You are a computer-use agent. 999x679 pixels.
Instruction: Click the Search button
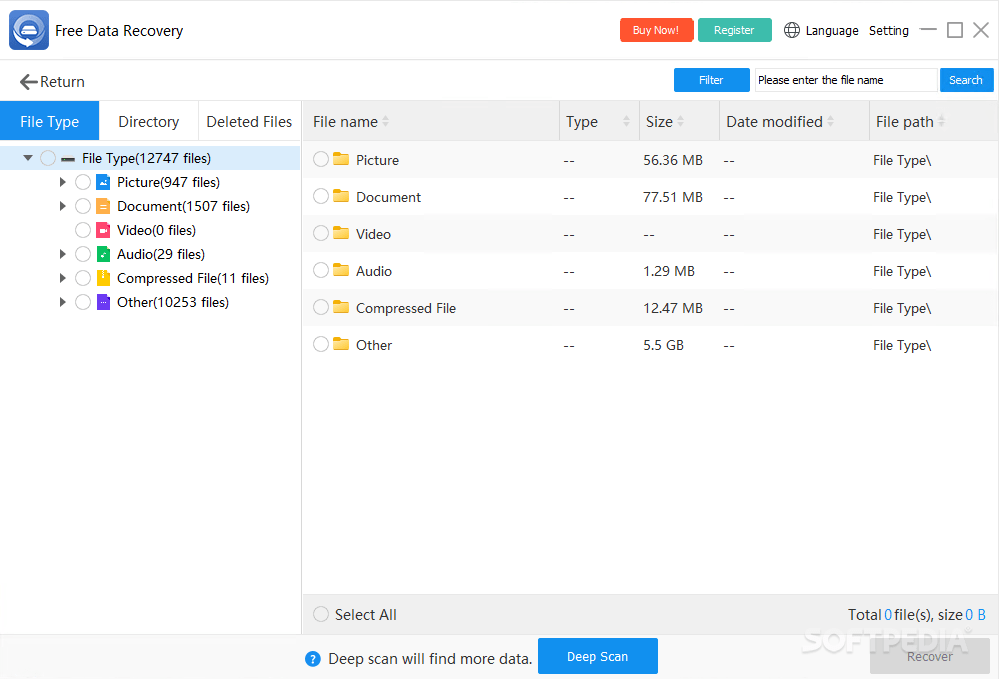[x=966, y=80]
